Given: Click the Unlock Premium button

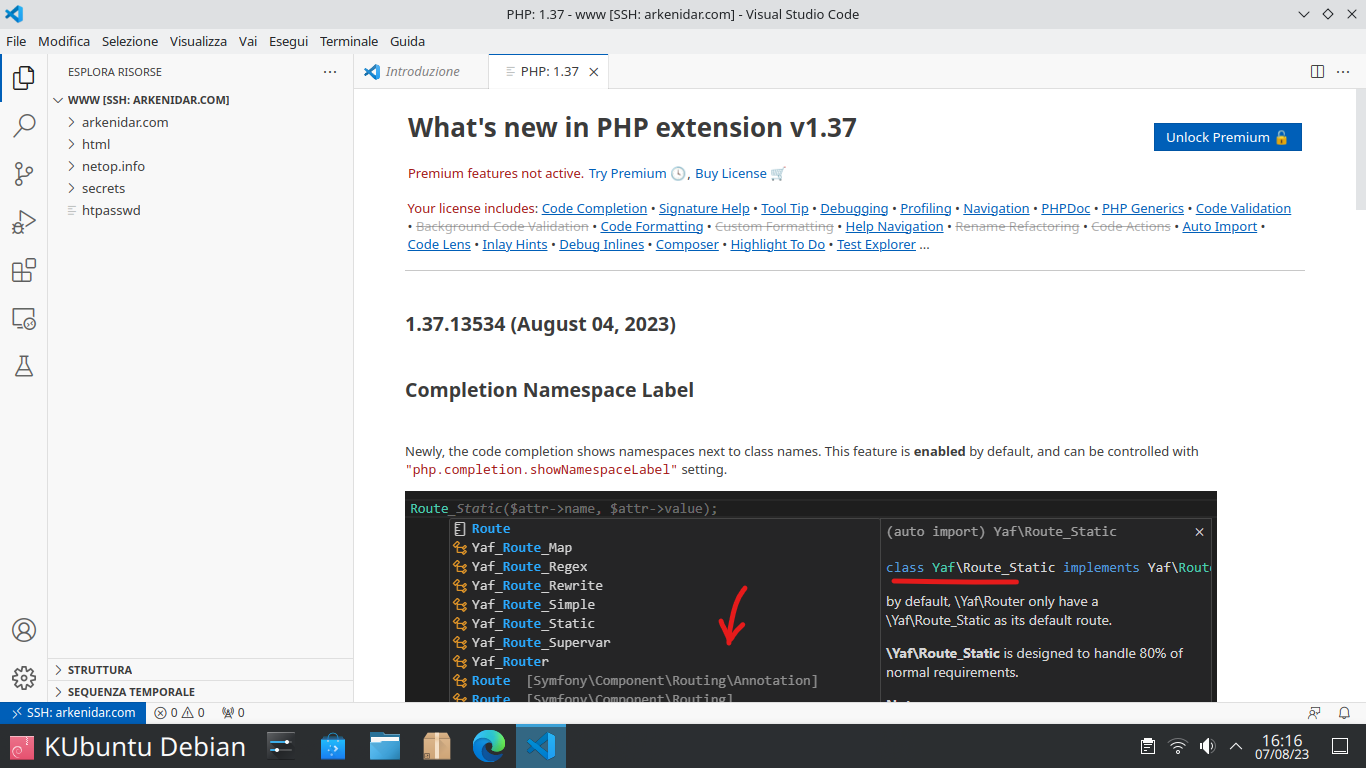Looking at the screenshot, I should click(1227, 137).
